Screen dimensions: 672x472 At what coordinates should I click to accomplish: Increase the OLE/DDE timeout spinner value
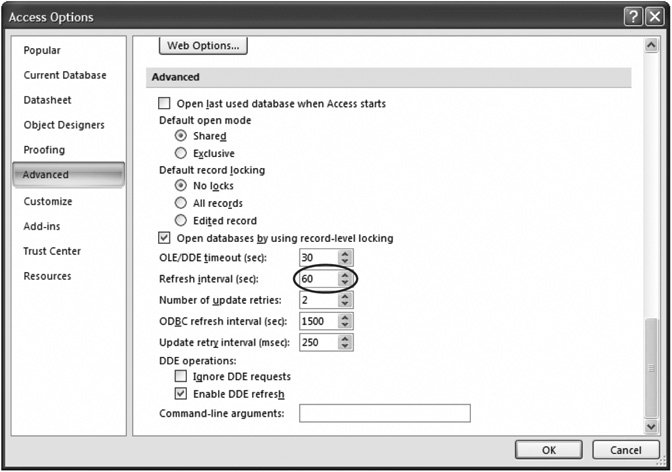point(345,254)
